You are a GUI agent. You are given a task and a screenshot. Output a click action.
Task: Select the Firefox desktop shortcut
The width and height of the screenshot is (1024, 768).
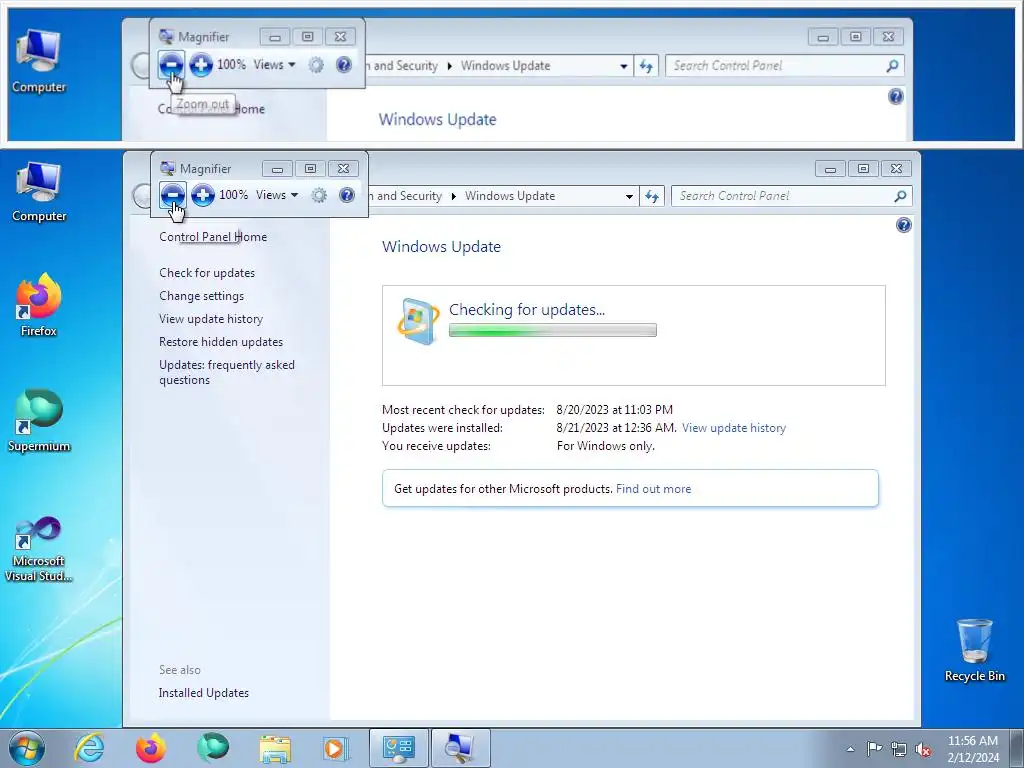tap(39, 306)
